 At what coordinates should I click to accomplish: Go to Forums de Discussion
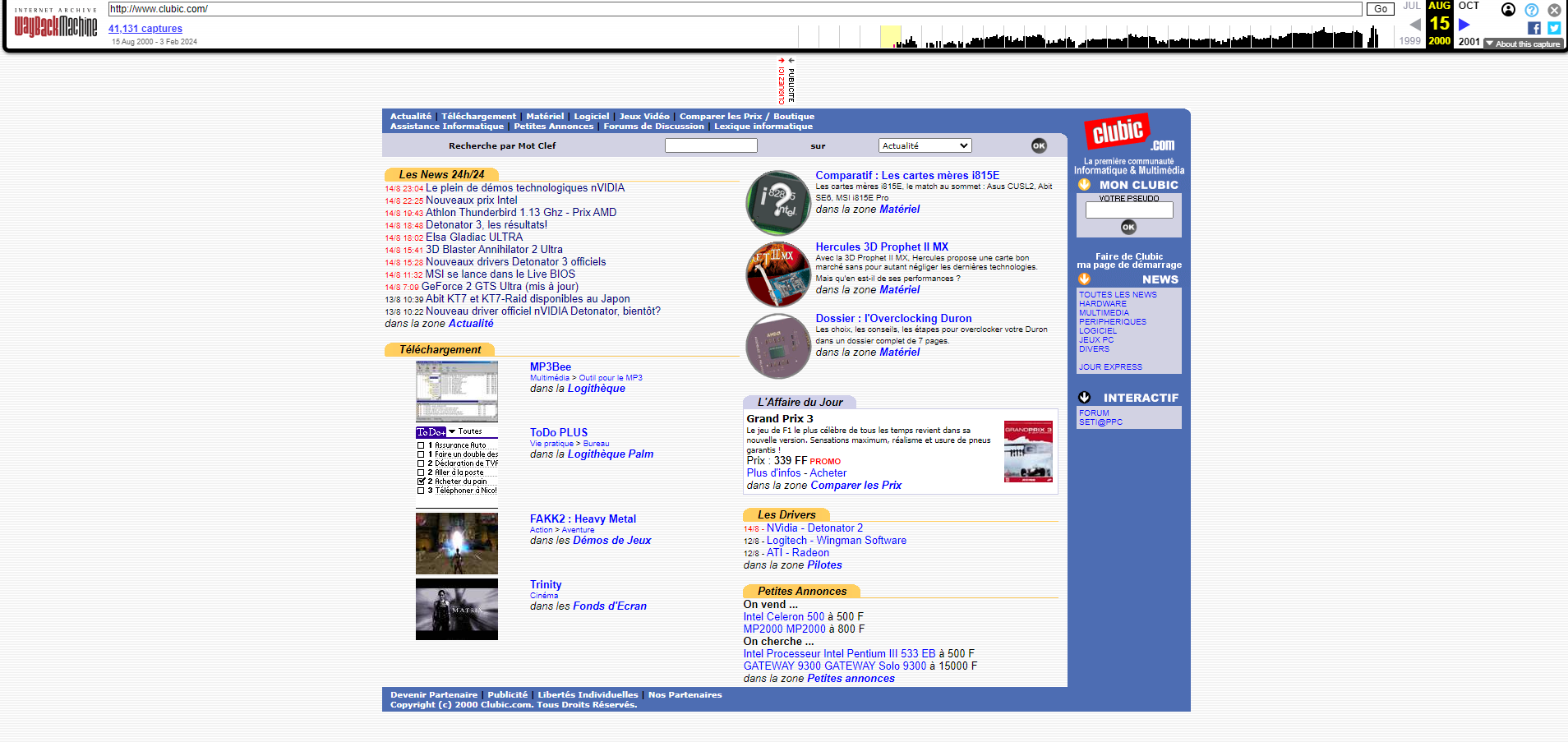coord(653,126)
